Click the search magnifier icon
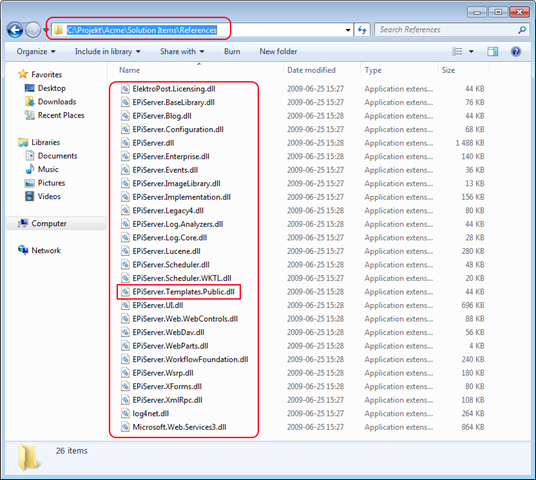Screen dimensions: 536x480 (522, 30)
